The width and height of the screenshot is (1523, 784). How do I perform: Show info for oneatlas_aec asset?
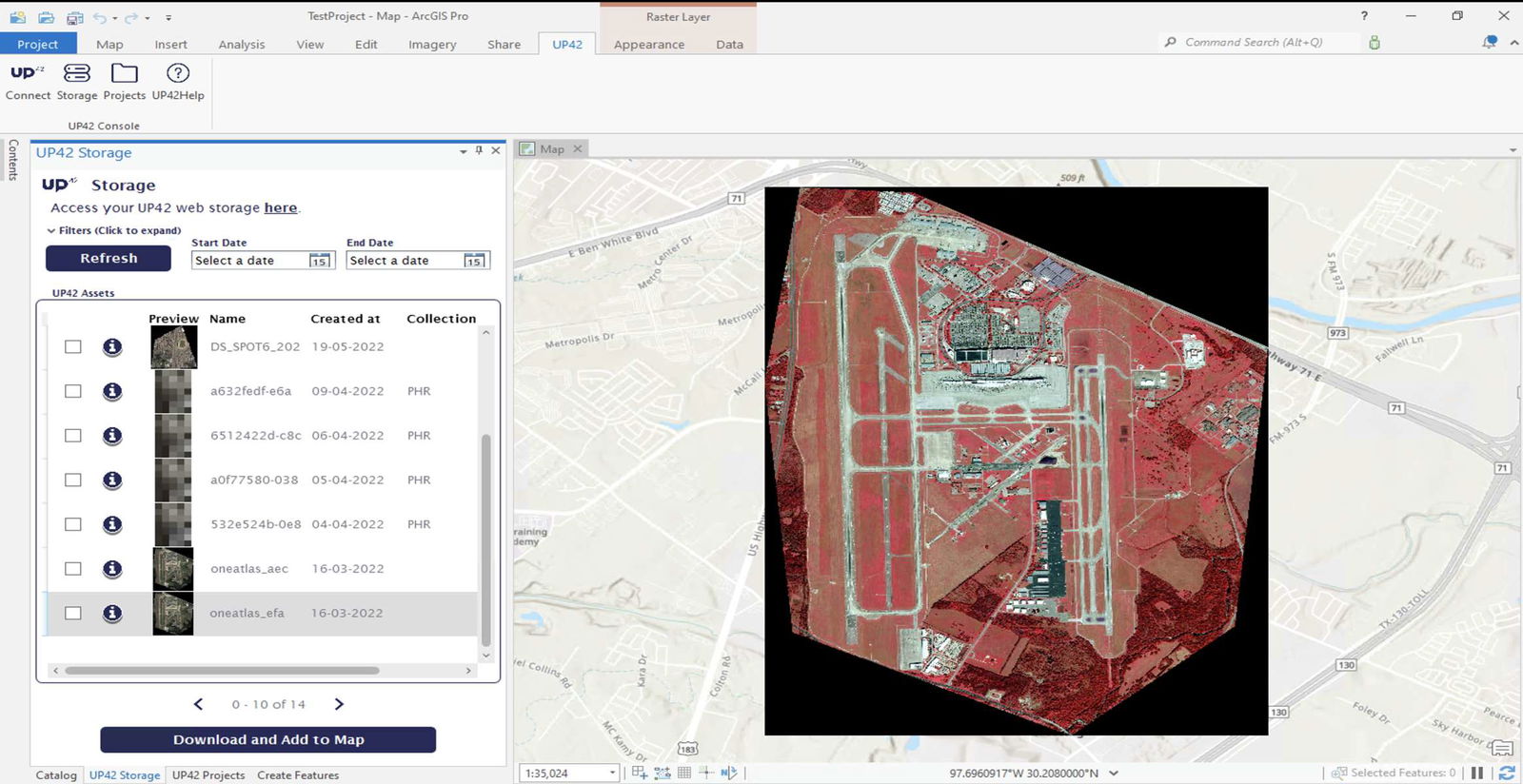coord(112,569)
